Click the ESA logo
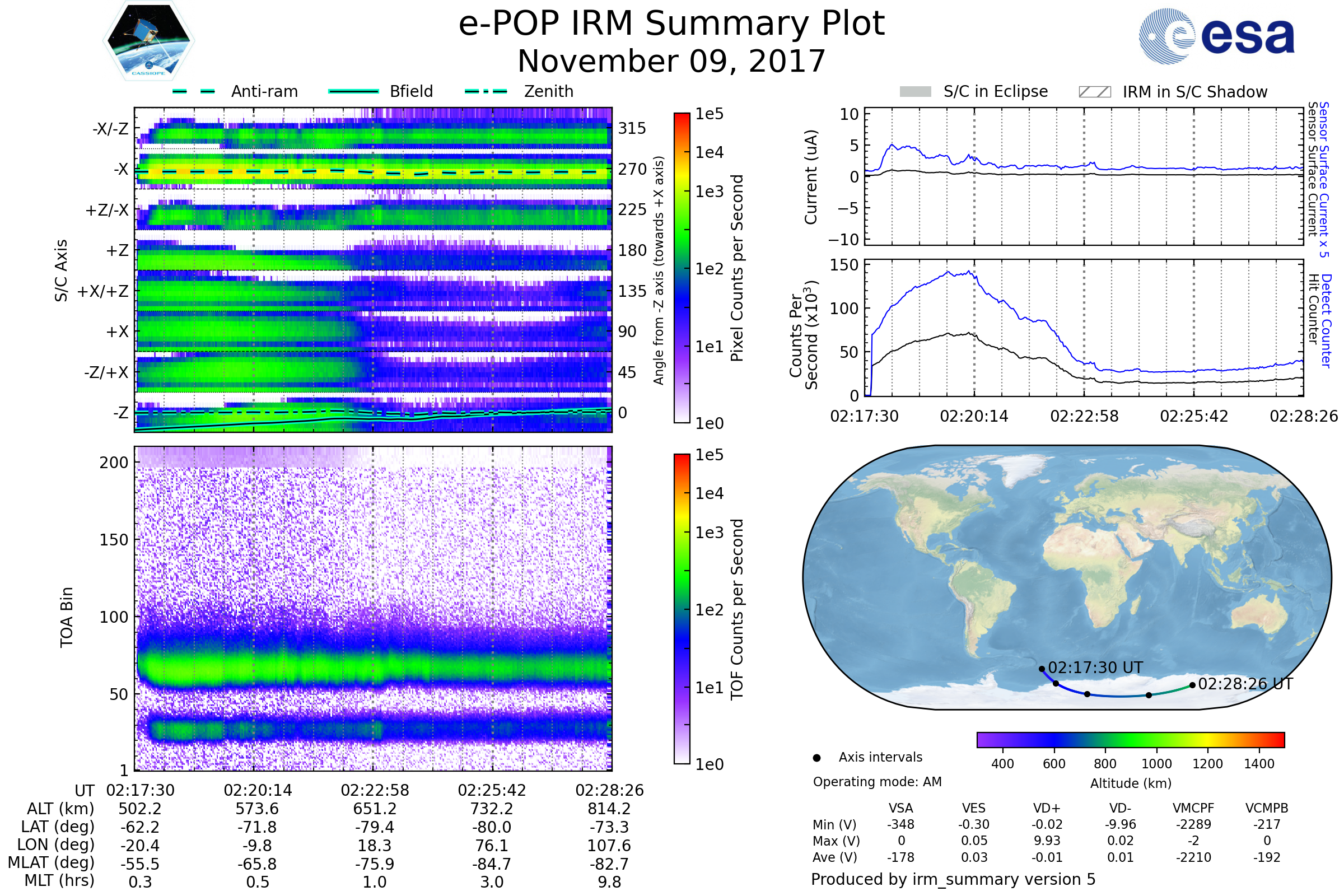Screen dimensions: 1344x896 coord(1216,36)
